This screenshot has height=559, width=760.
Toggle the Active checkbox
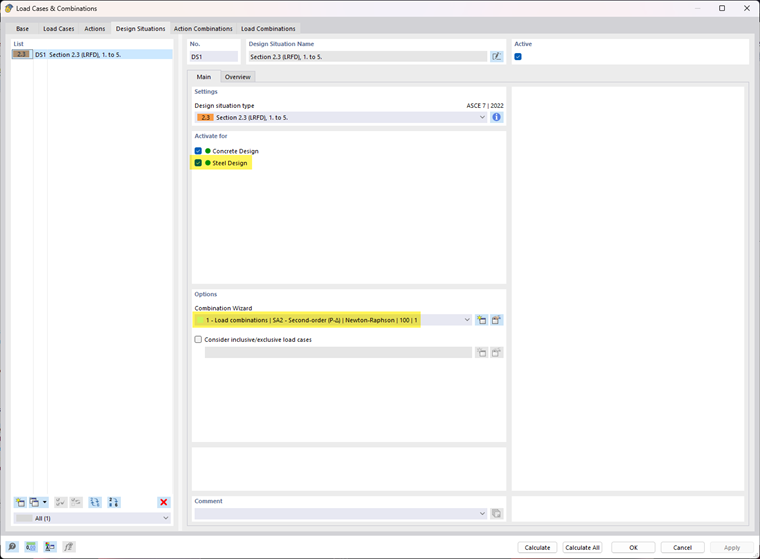[518, 57]
